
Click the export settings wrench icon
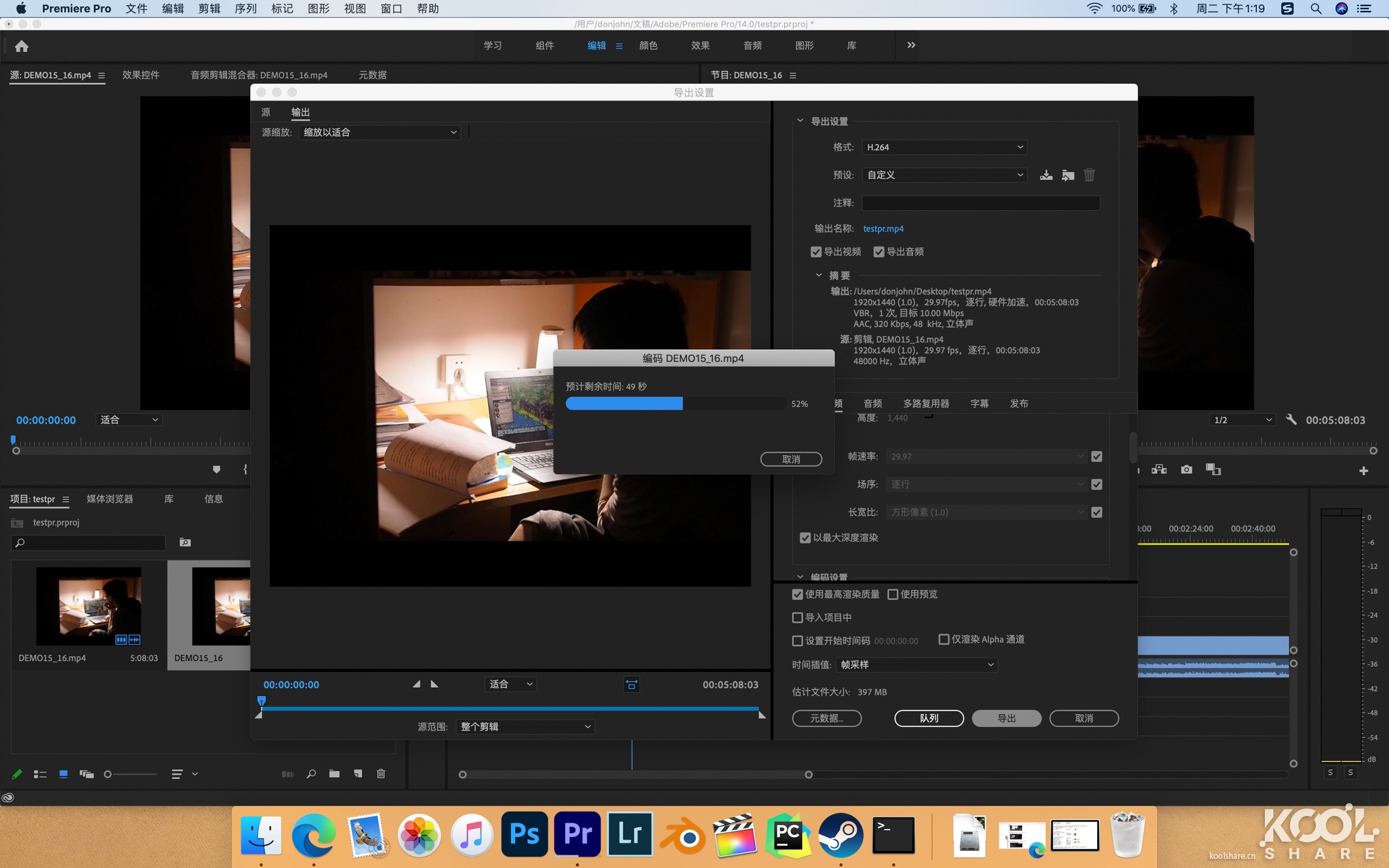(x=1292, y=419)
